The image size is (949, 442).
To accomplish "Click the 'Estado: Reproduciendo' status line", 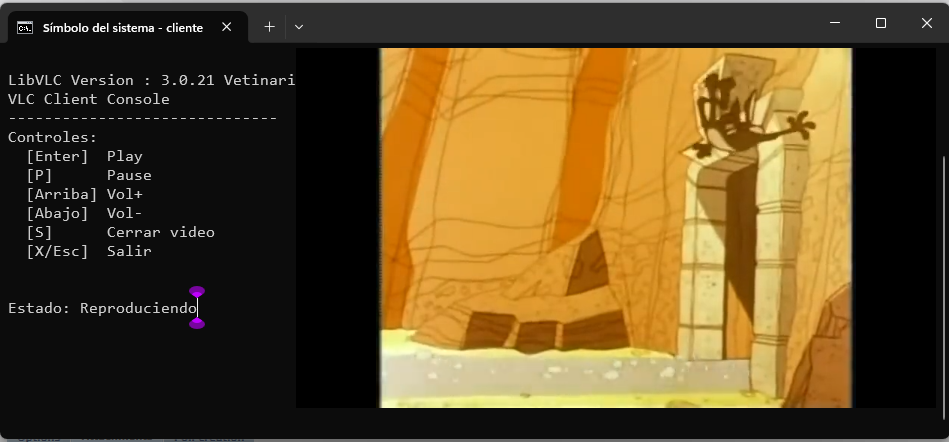I will [102, 308].
